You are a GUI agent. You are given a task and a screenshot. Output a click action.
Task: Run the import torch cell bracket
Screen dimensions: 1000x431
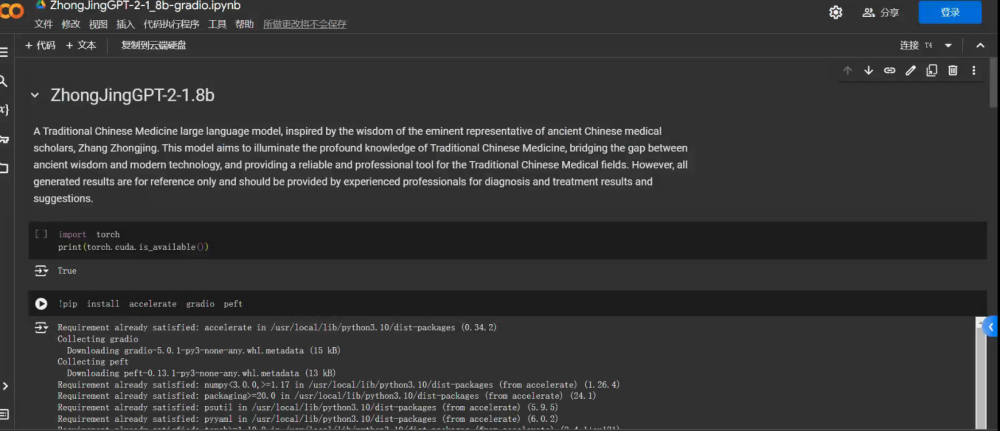coord(41,234)
